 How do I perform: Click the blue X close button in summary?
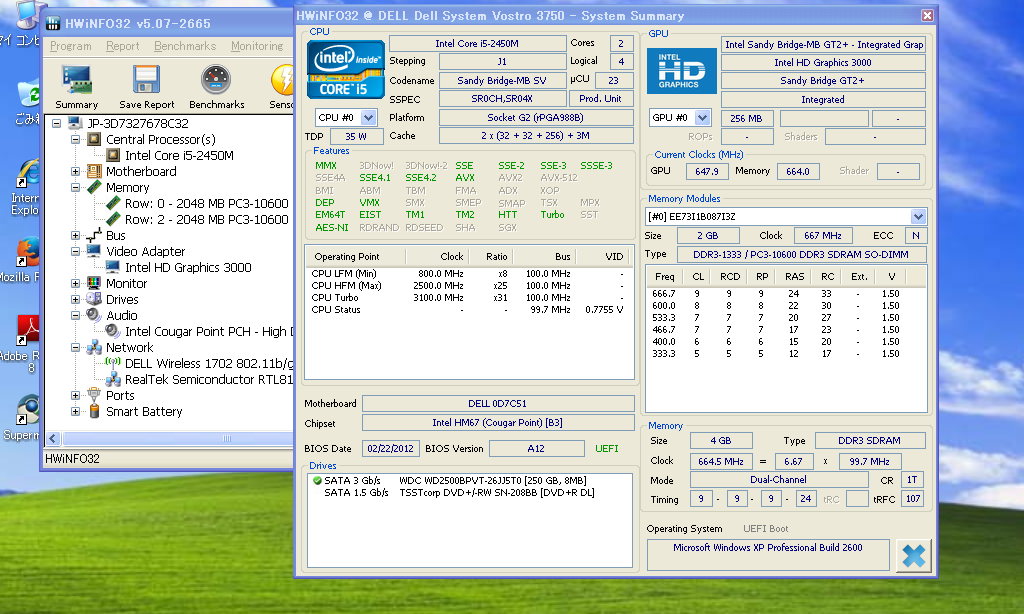912,555
